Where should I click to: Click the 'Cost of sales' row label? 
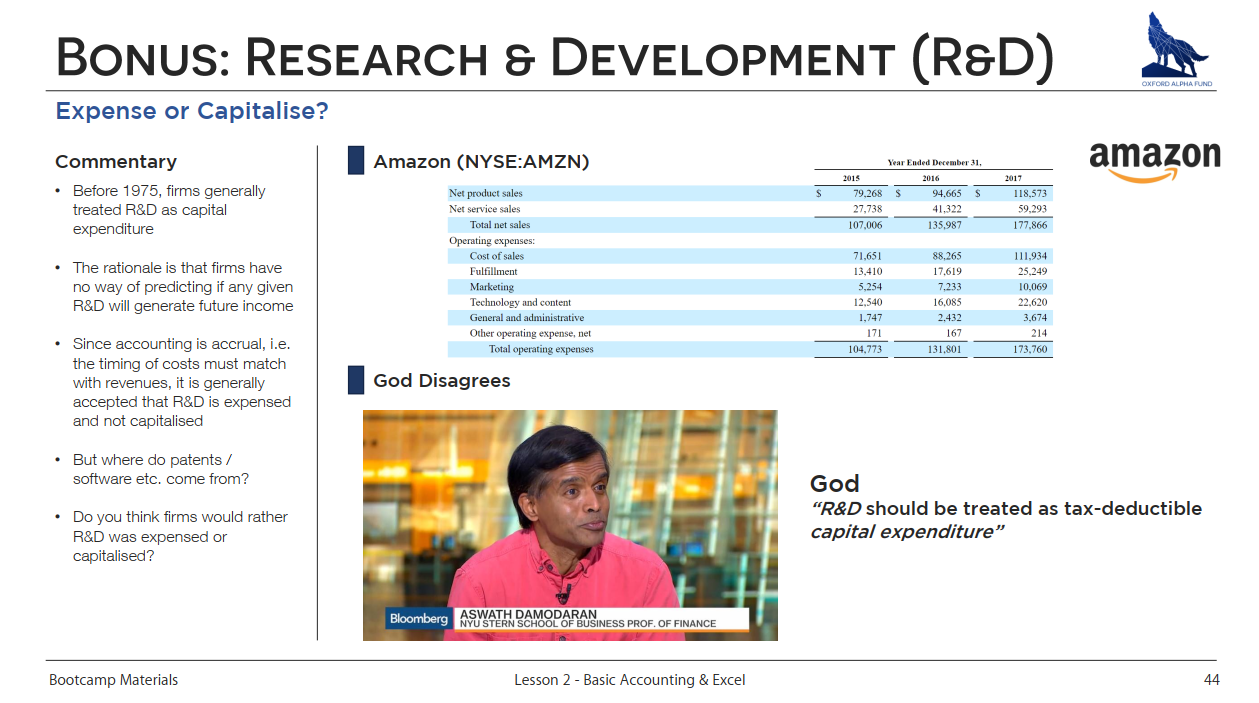tap(497, 256)
